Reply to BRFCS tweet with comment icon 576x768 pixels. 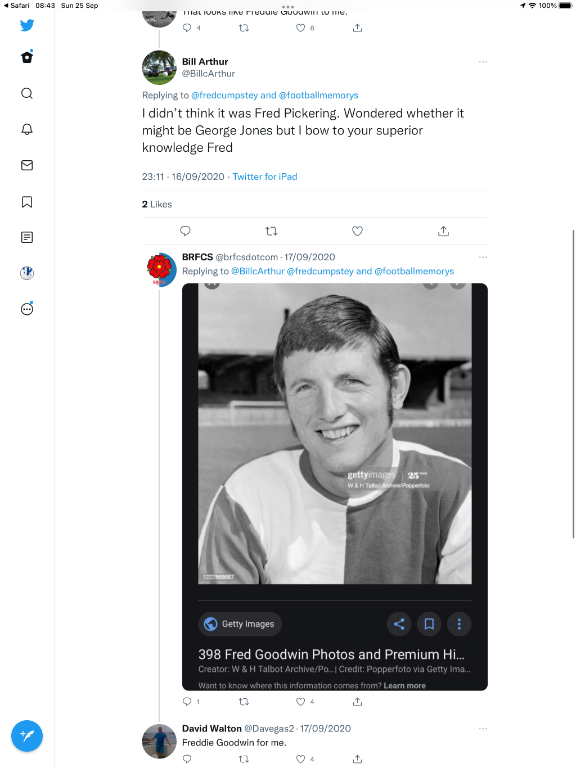[187, 701]
